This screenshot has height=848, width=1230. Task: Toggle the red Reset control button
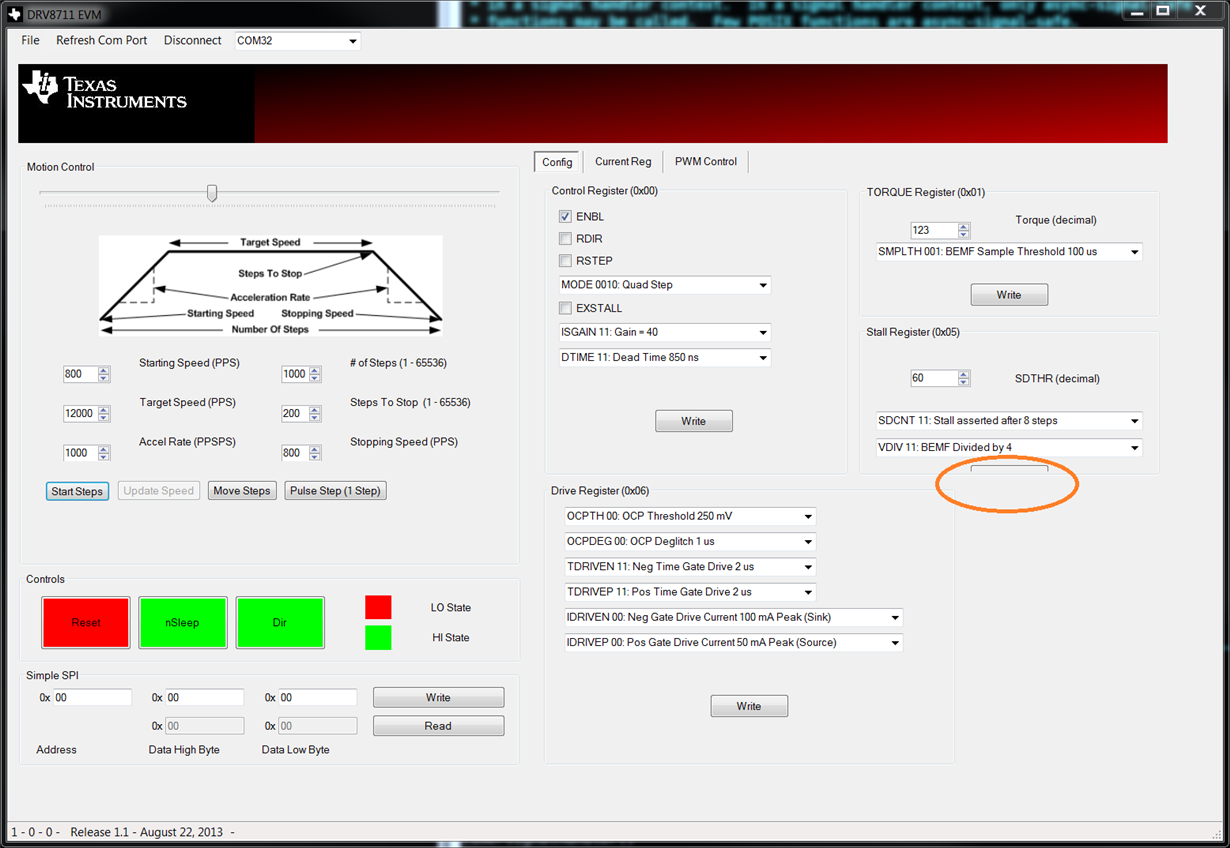coord(86,622)
